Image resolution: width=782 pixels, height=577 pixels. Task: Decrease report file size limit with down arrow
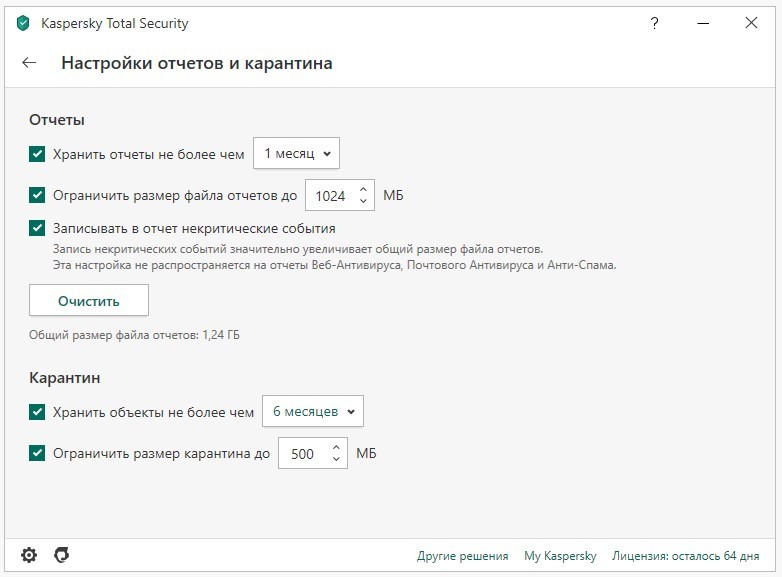click(363, 203)
